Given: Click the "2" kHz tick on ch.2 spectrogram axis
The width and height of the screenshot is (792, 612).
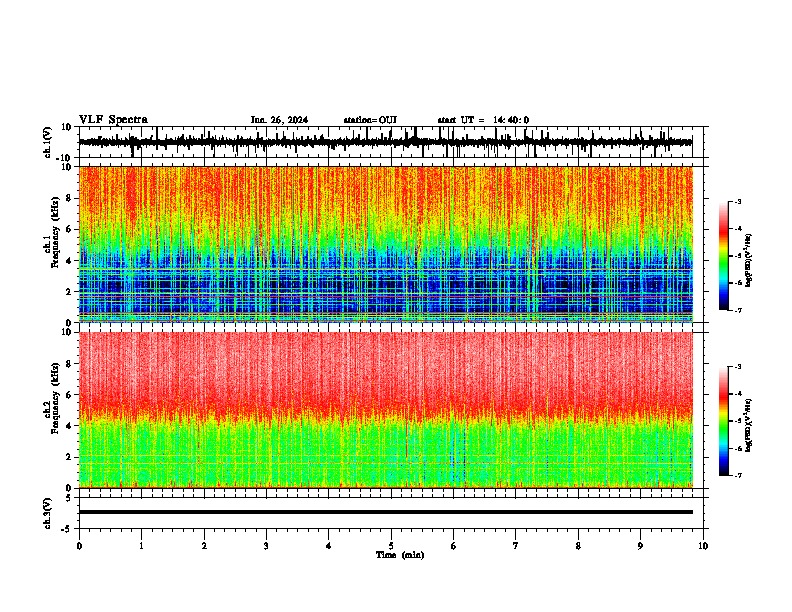Looking at the screenshot, I should pyautogui.click(x=69, y=457).
